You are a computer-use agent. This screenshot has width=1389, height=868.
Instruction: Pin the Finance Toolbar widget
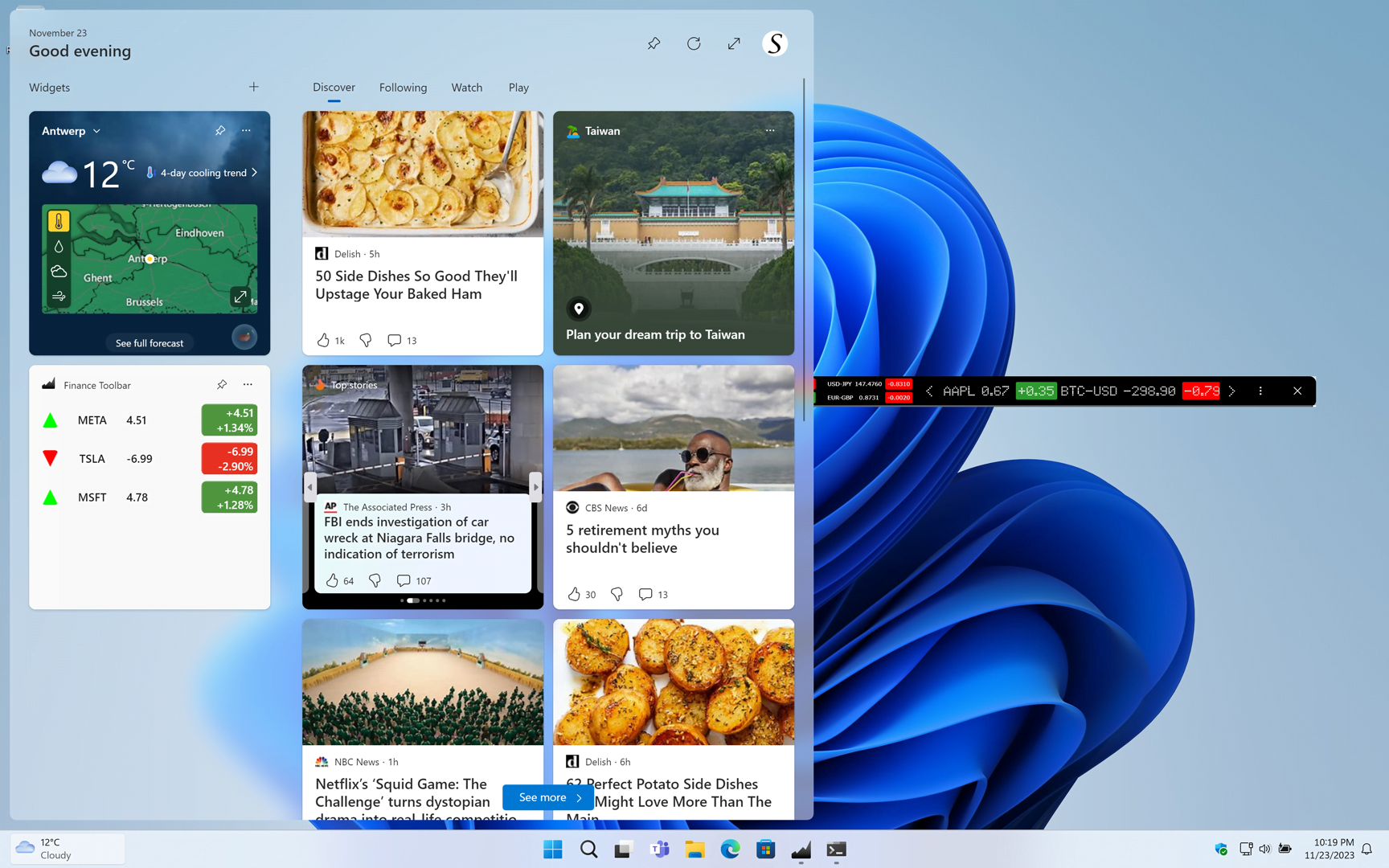pyautogui.click(x=222, y=384)
